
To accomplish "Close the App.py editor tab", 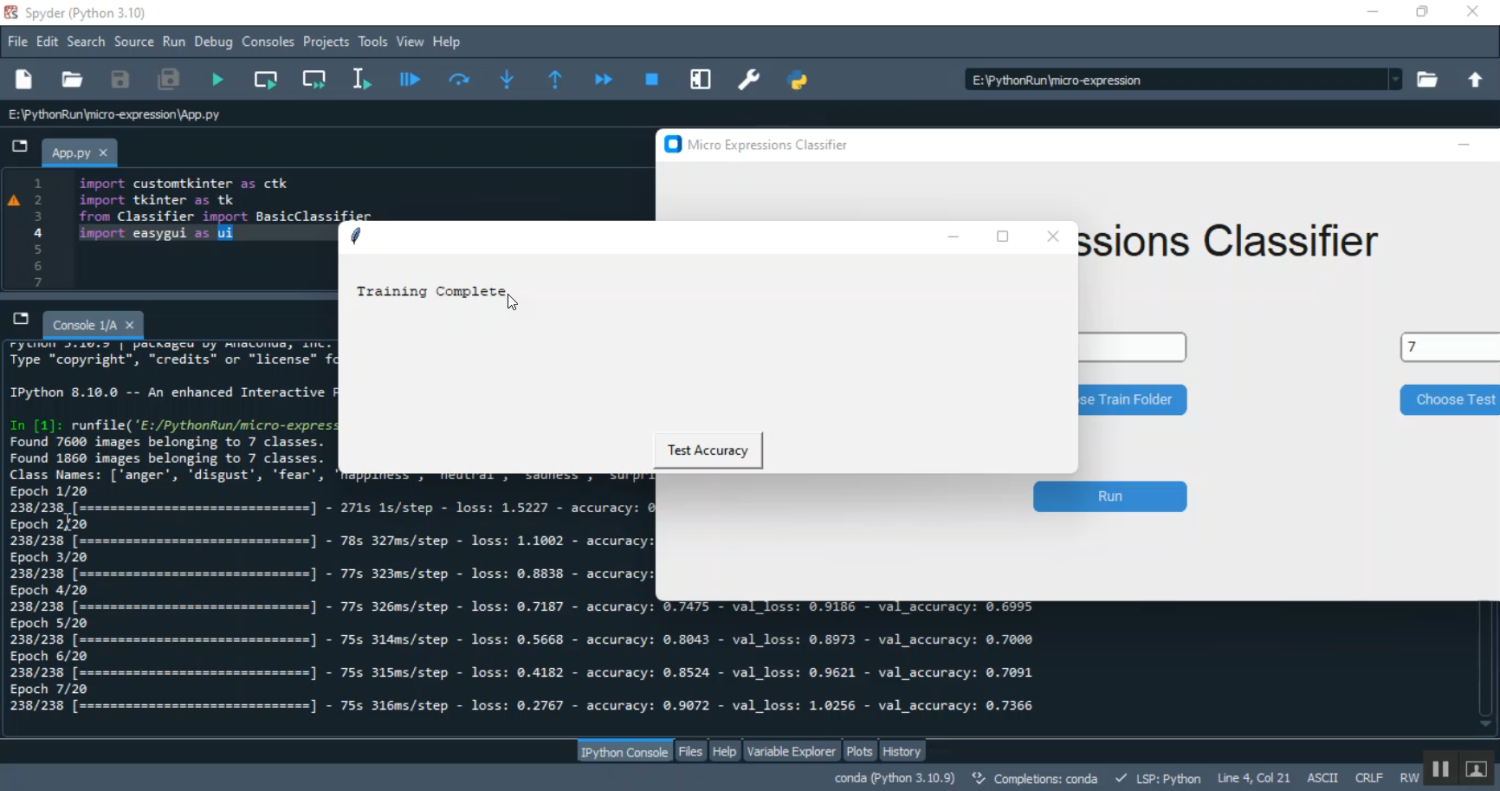I will click(x=103, y=153).
